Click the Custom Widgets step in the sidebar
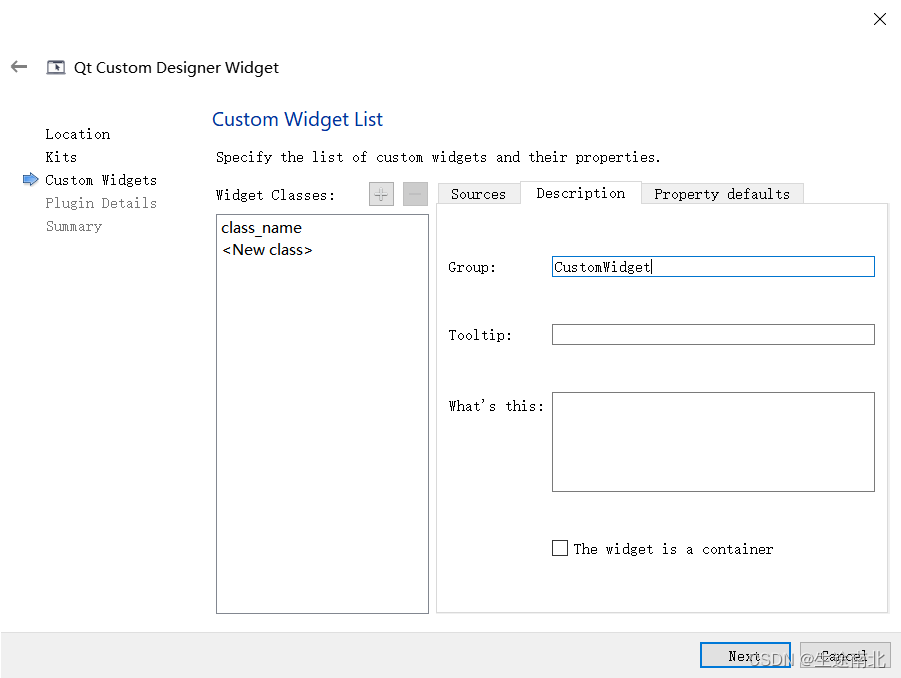Viewport: 901px width, 678px height. (x=101, y=180)
